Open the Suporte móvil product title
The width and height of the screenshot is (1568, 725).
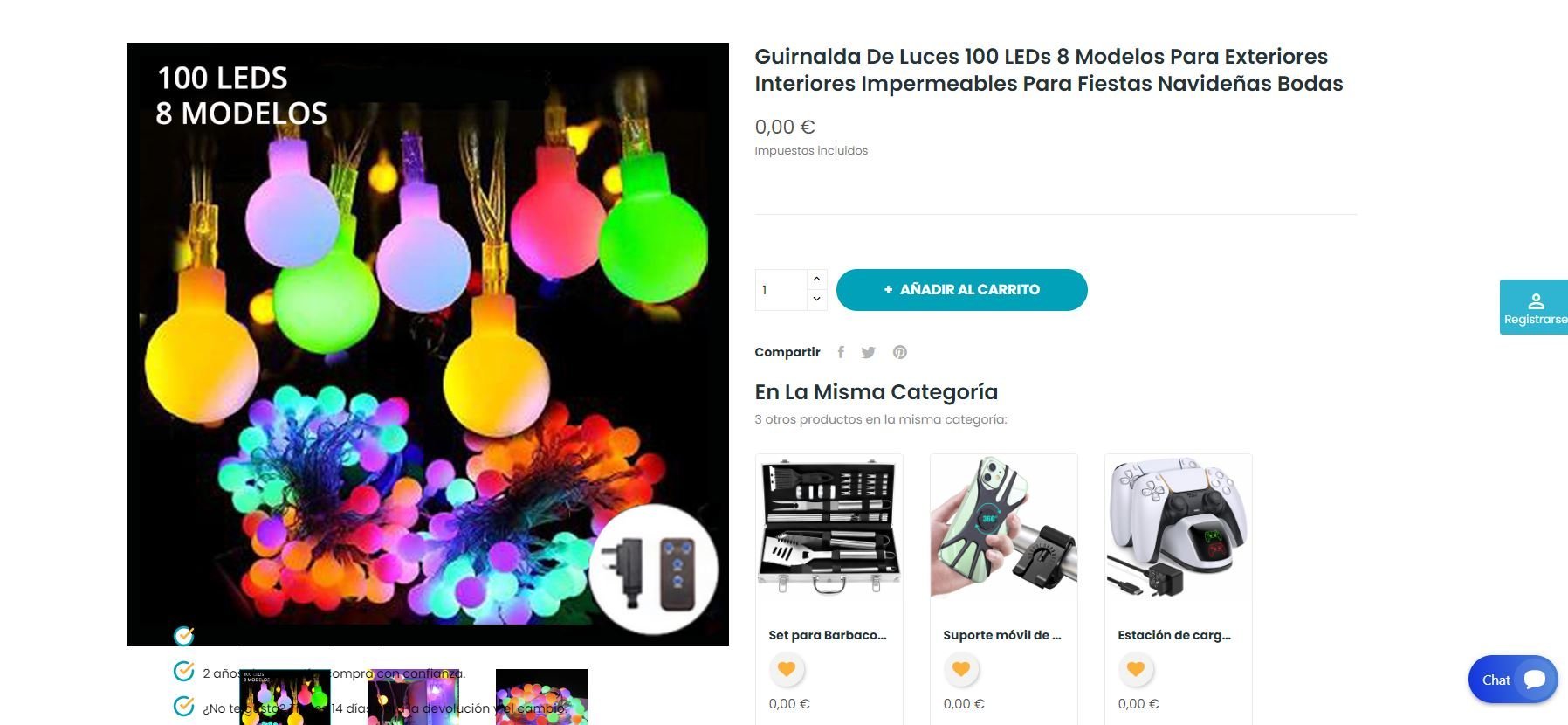coord(1002,635)
